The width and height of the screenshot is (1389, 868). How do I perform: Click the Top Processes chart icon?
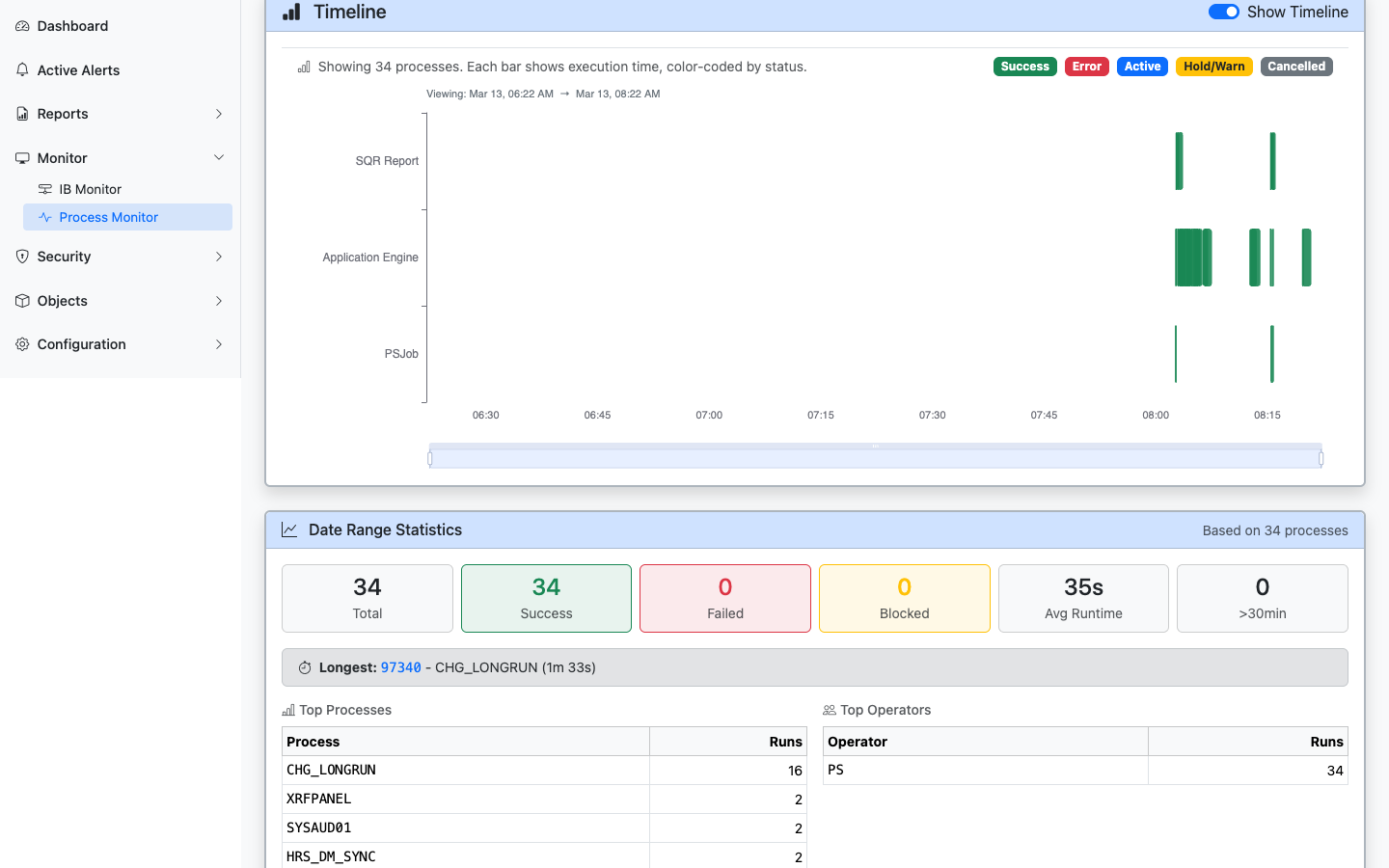coord(288,710)
